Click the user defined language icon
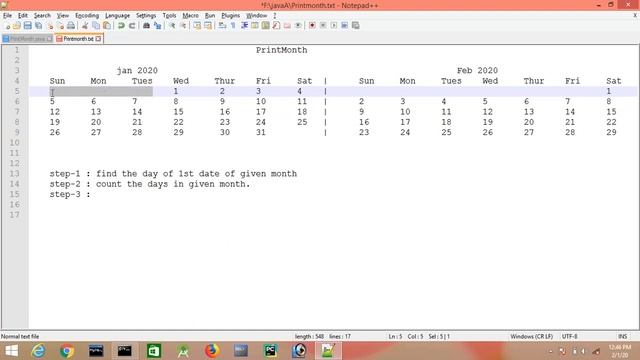 point(255,26)
